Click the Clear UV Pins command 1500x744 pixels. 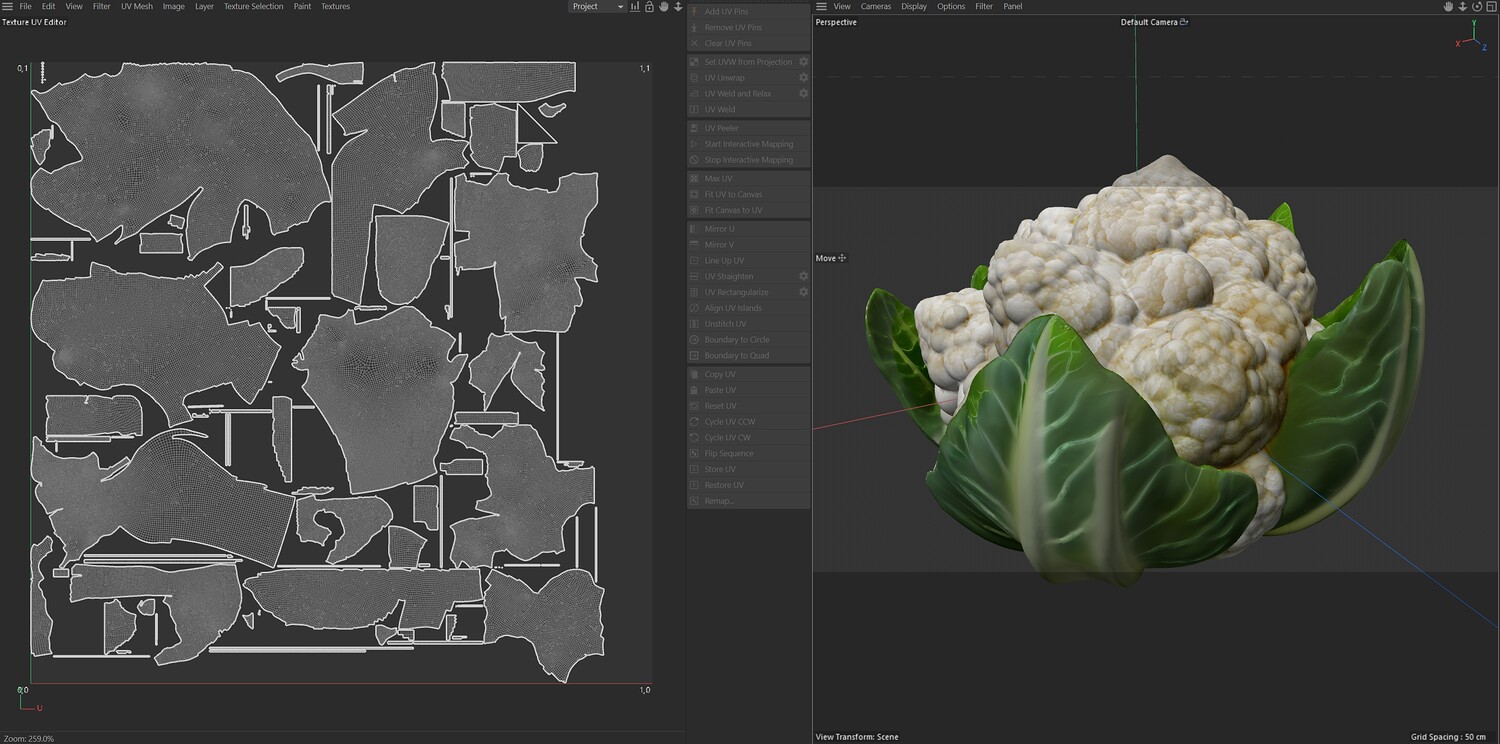pyautogui.click(x=748, y=44)
